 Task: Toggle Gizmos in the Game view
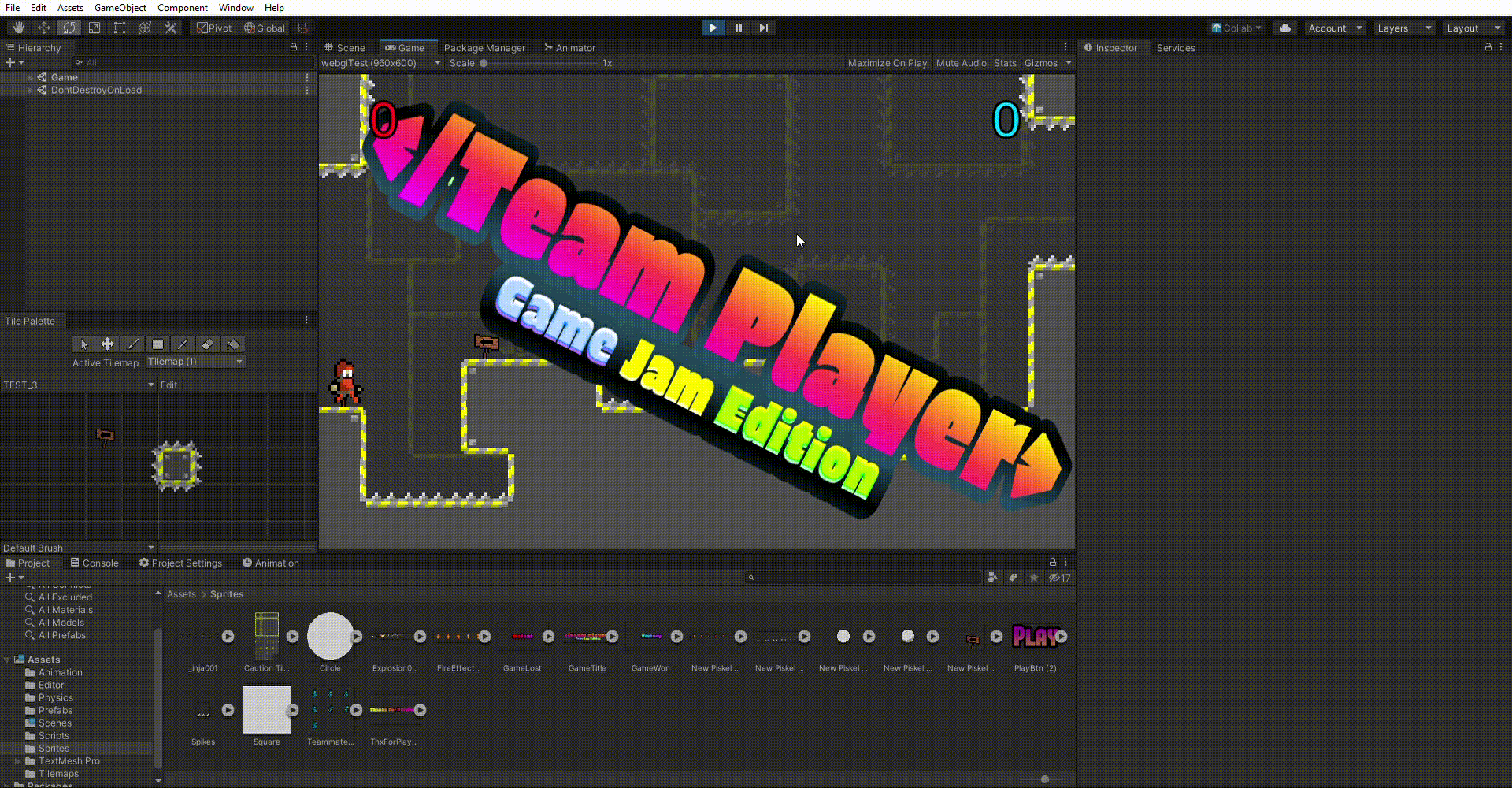(1041, 63)
